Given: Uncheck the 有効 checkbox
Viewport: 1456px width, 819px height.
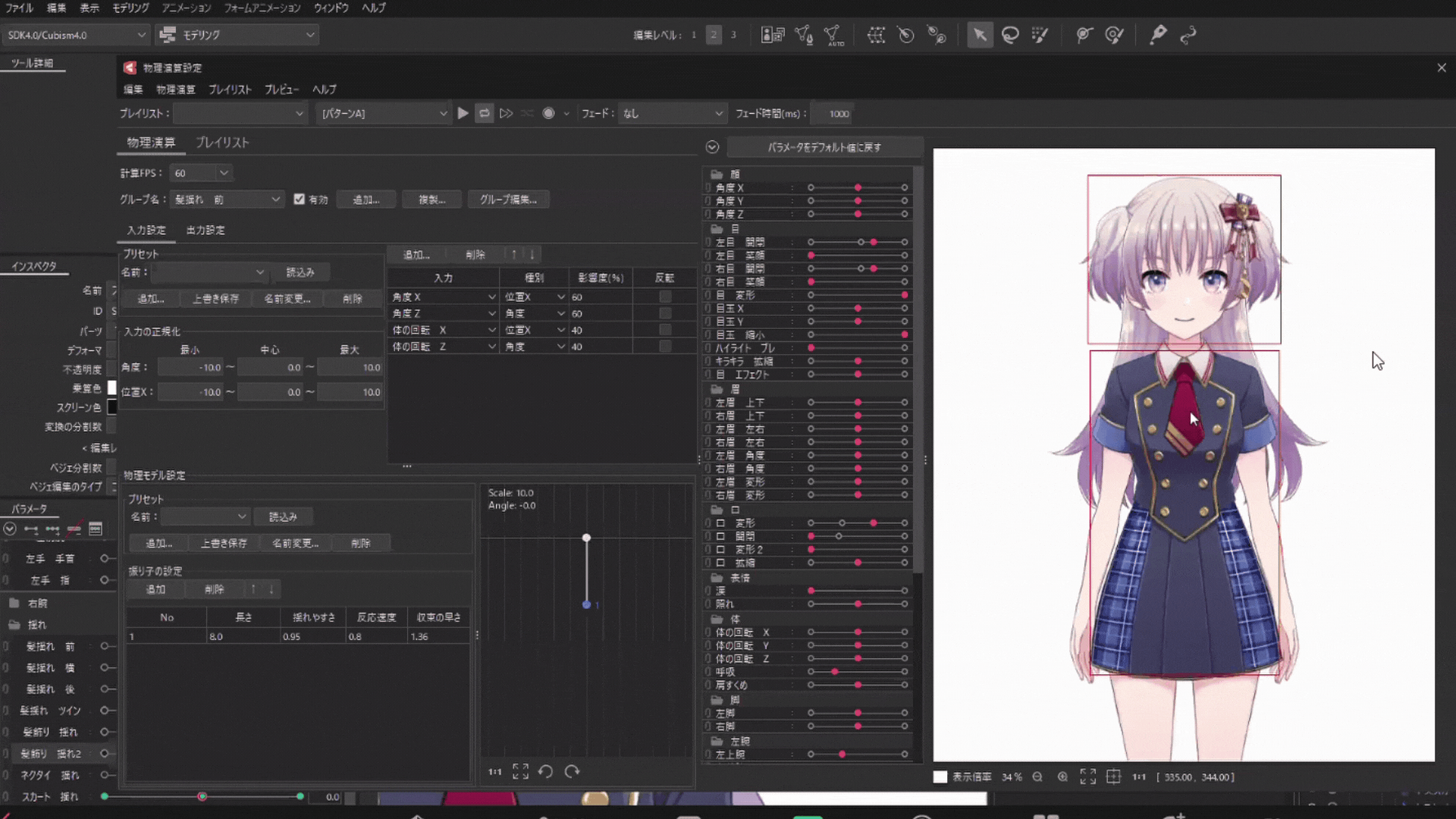Looking at the screenshot, I should 300,199.
